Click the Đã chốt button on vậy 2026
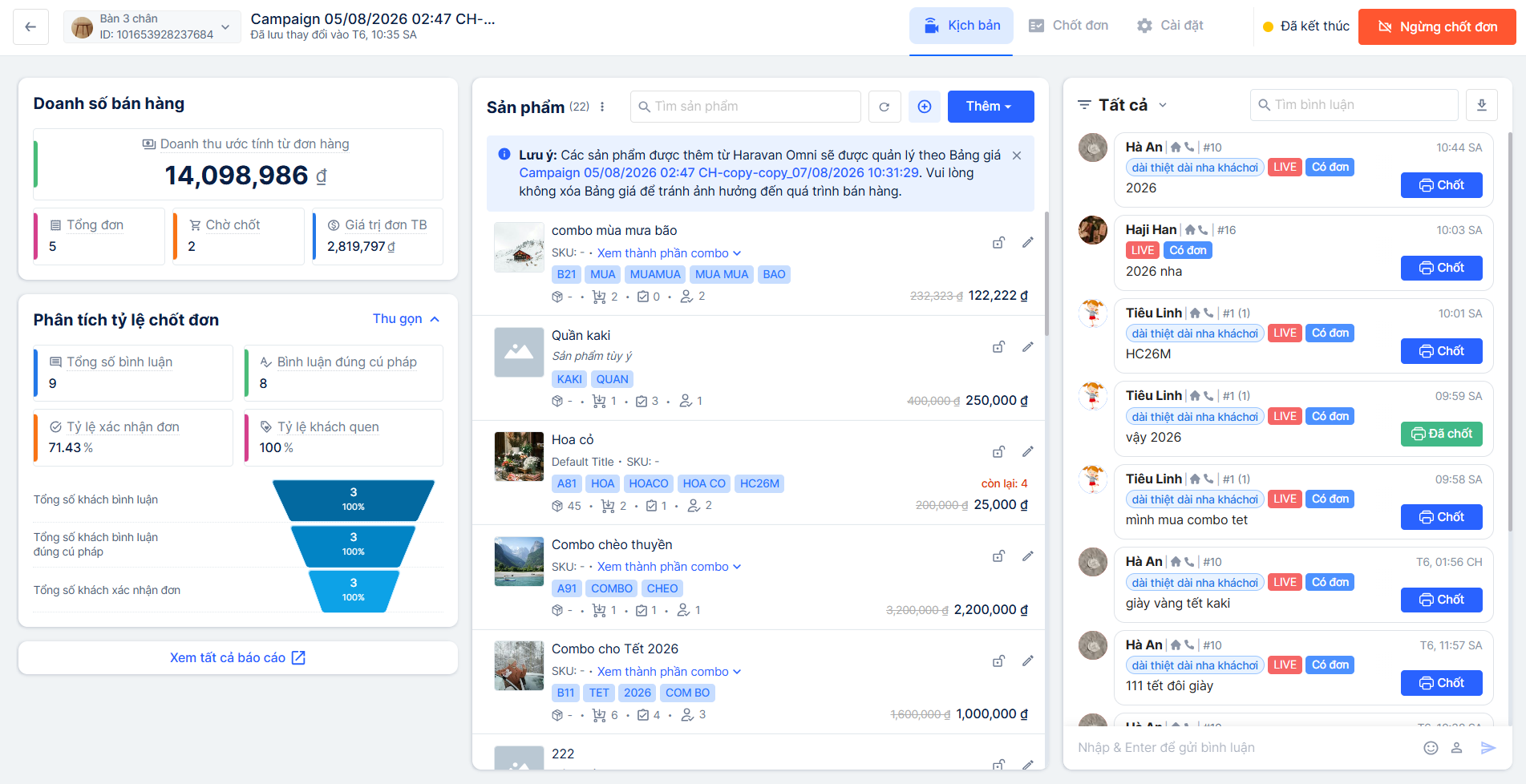Viewport: 1526px width, 784px height. pos(1441,434)
